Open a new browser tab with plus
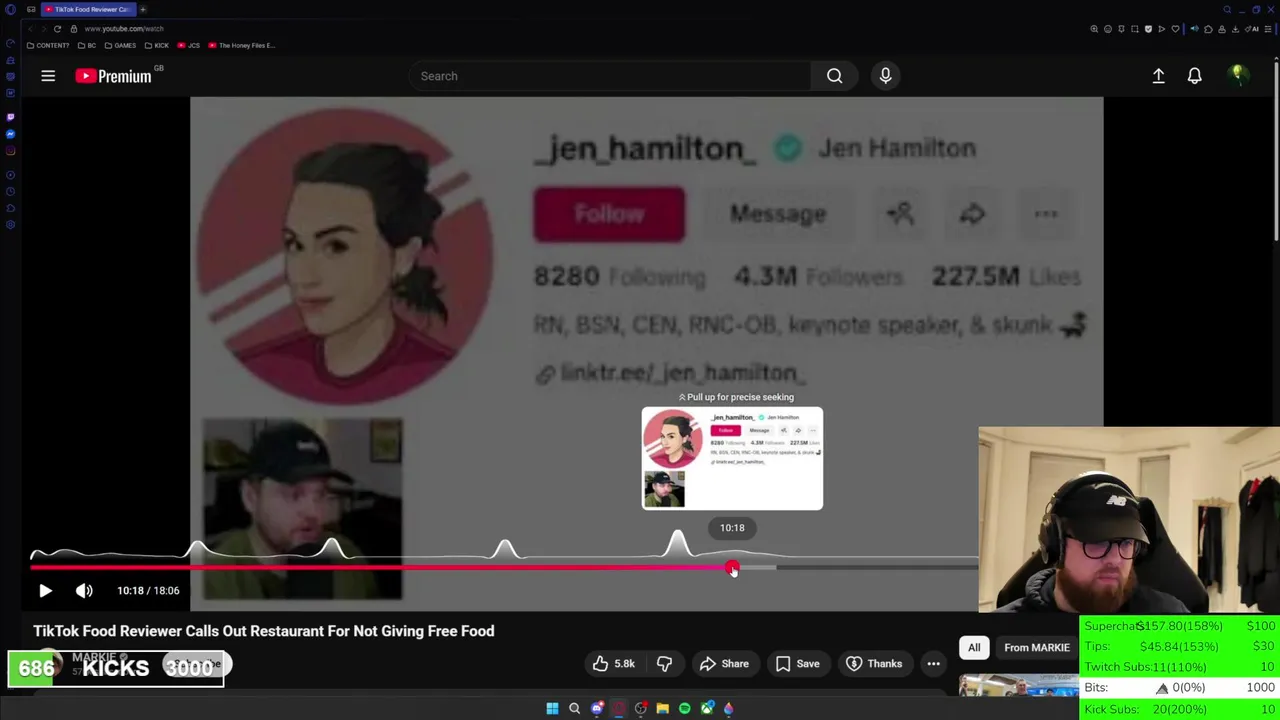The height and width of the screenshot is (720, 1280). tap(142, 9)
